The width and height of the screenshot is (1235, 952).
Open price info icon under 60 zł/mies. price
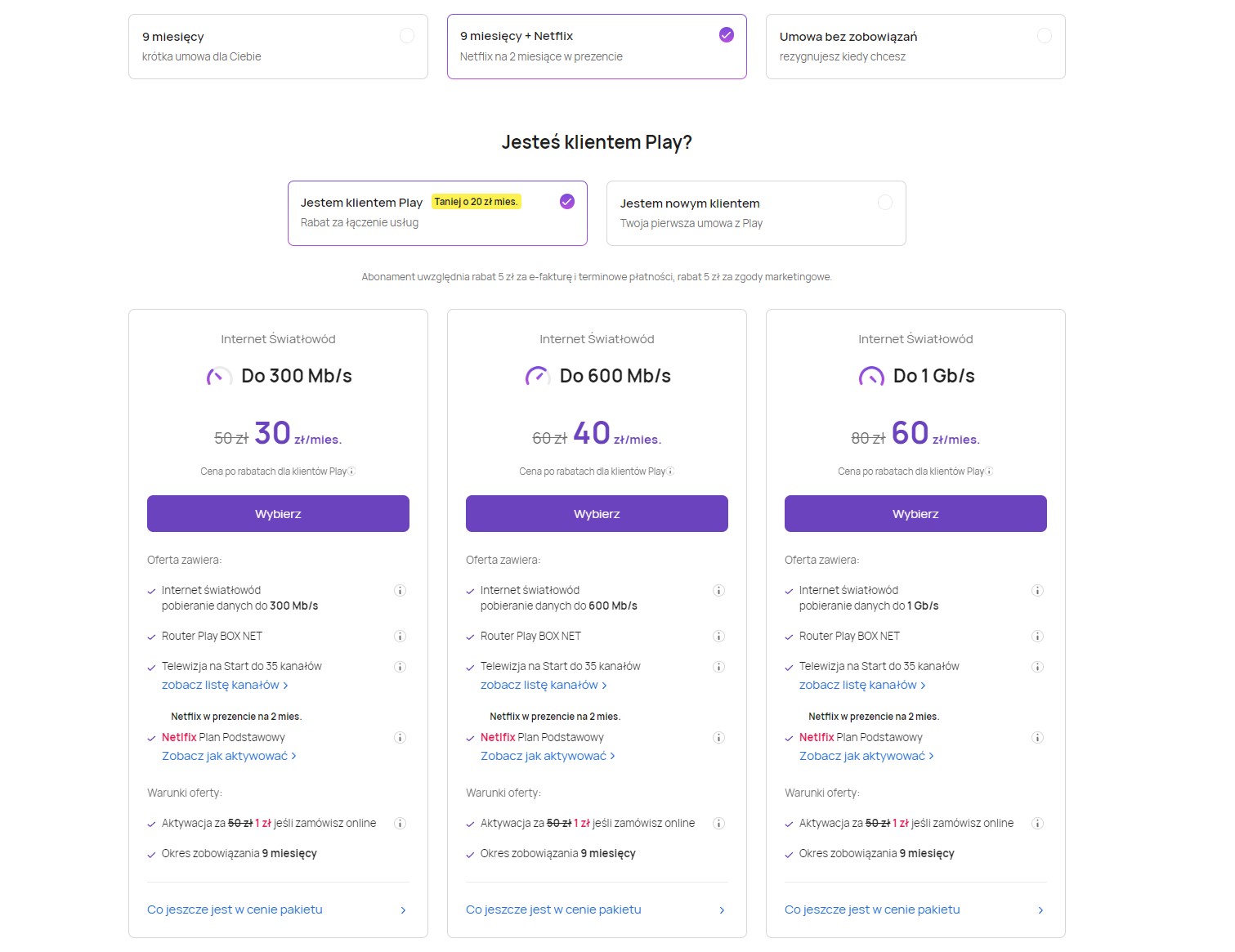[989, 472]
